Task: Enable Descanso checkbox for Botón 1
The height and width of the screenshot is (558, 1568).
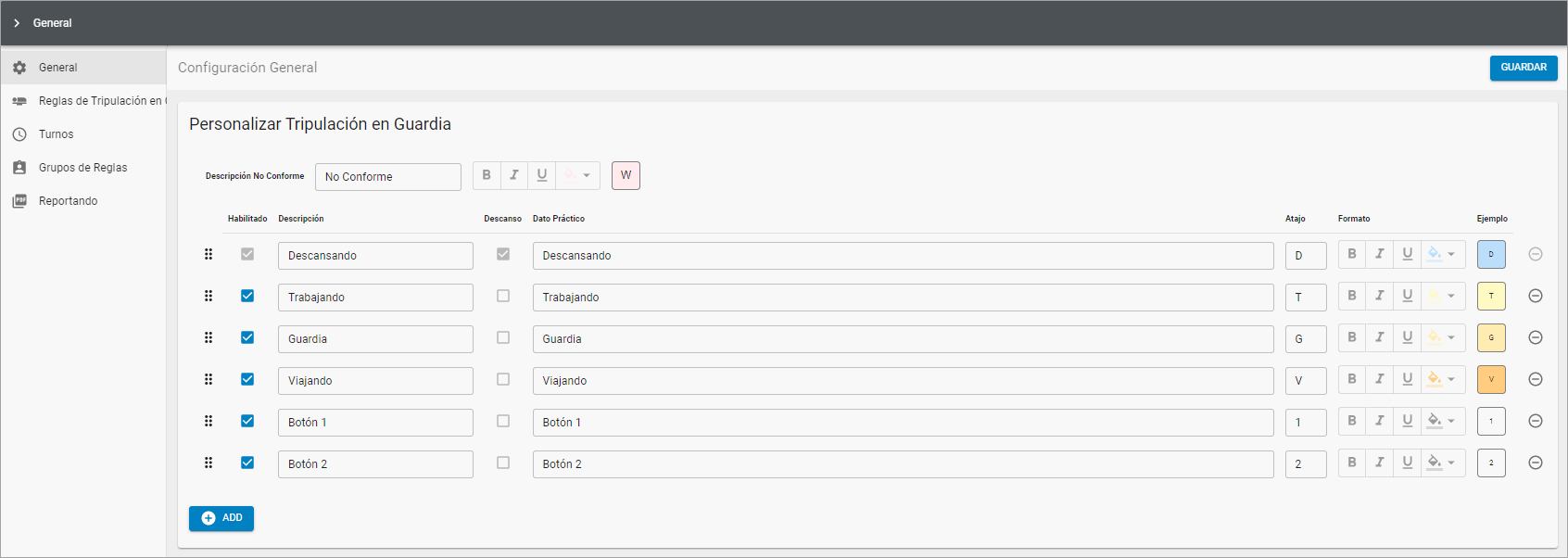Action: coord(503,421)
